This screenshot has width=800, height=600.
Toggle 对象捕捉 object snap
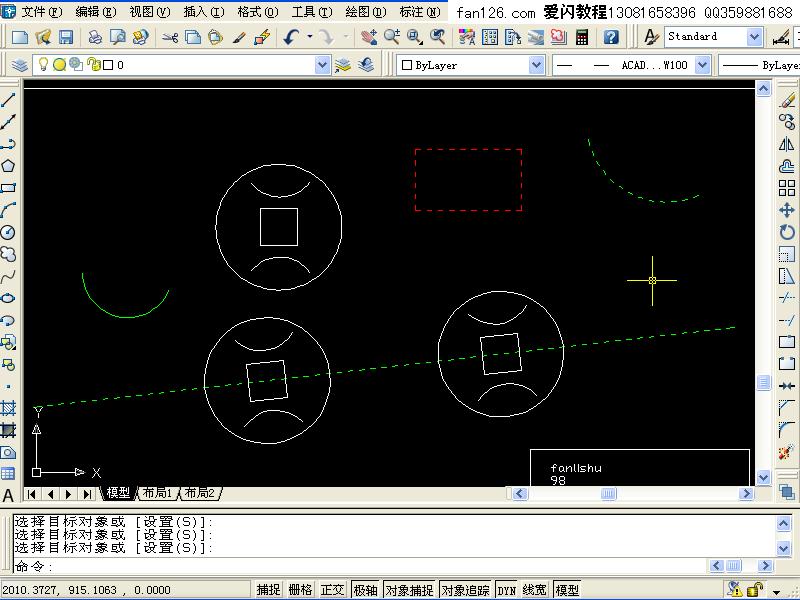click(x=409, y=590)
